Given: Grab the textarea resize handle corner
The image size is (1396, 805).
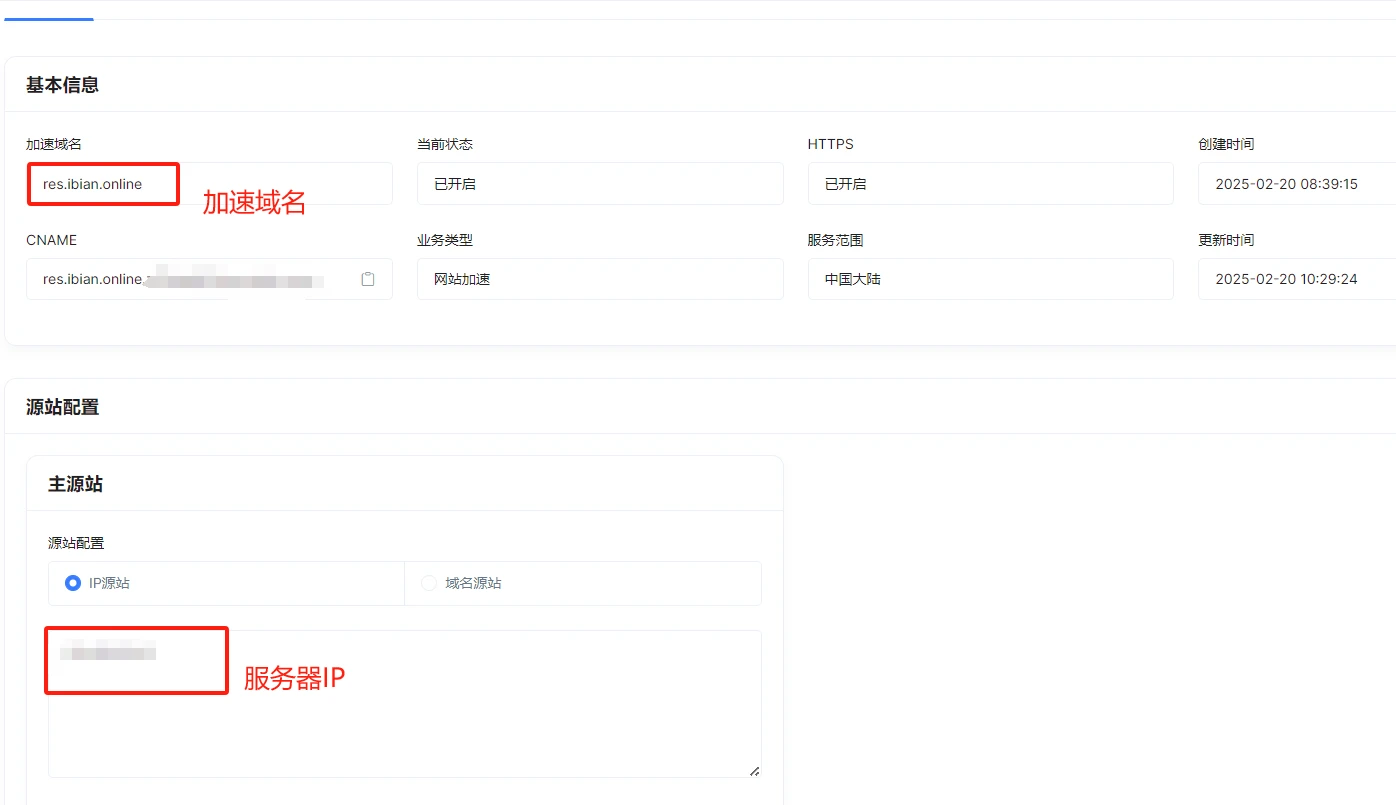Looking at the screenshot, I should (x=754, y=771).
